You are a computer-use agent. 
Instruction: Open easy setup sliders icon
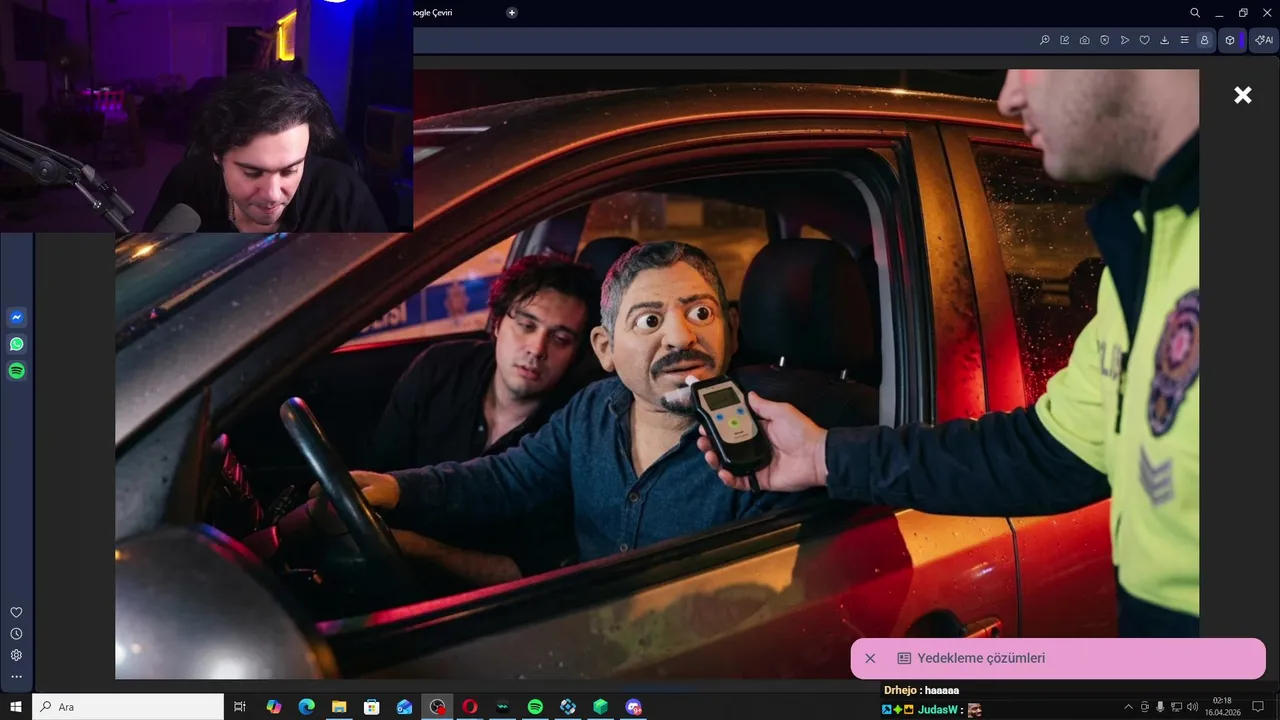1185,40
